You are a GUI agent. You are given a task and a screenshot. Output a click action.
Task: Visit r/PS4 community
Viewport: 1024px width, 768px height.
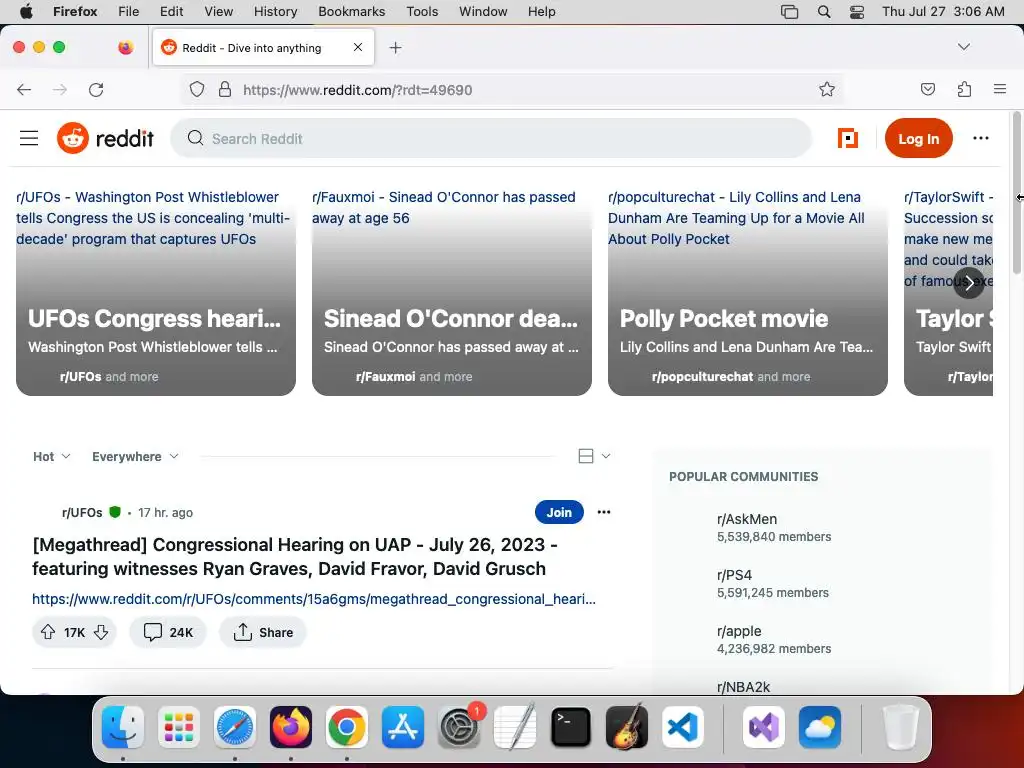(x=734, y=575)
